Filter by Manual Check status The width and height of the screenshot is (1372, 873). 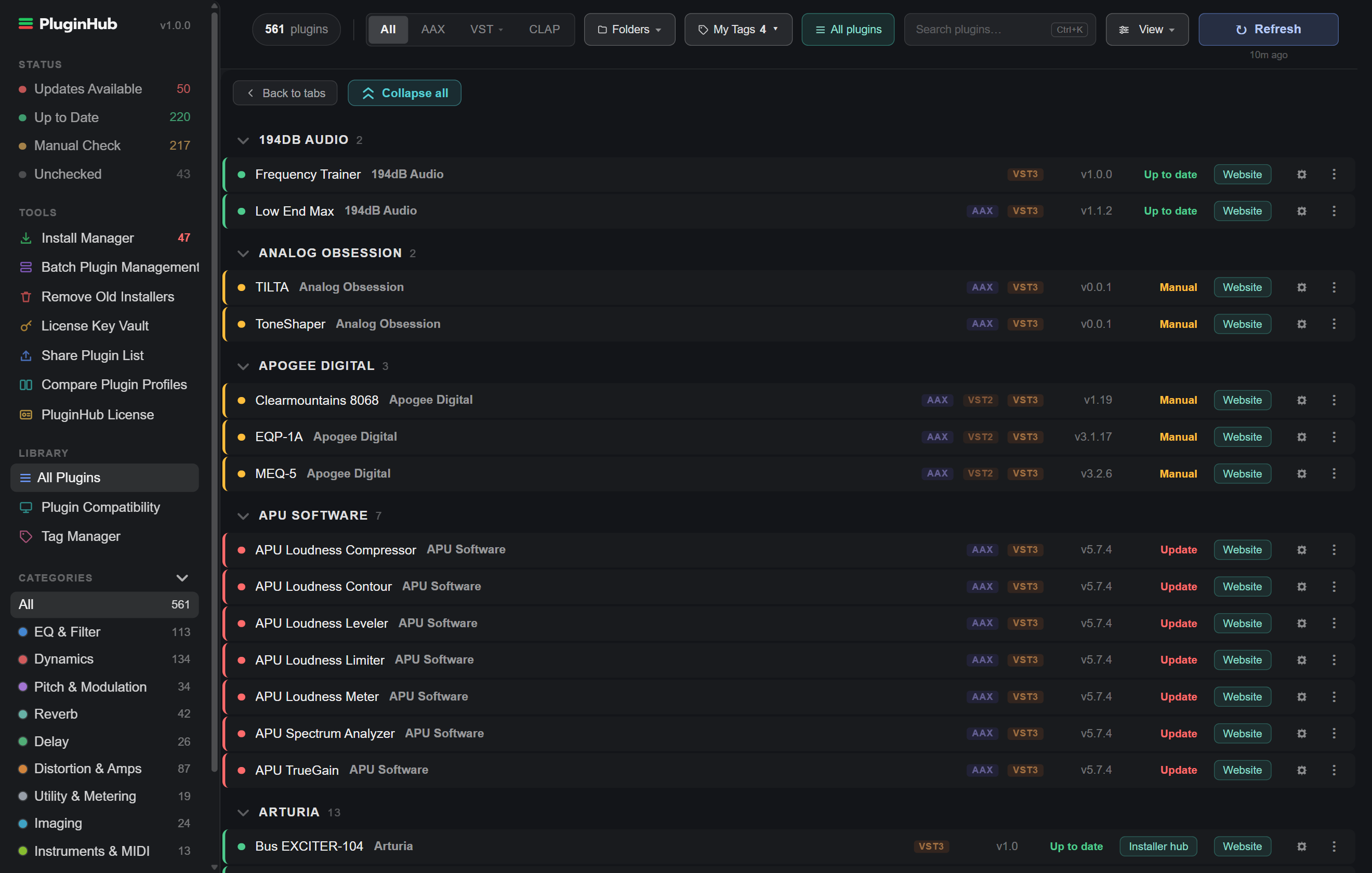104,146
